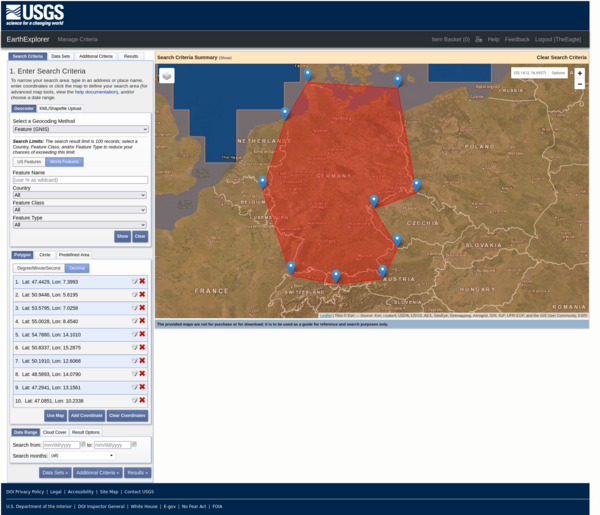600x515 pixels.
Task: Open the map layers control icon
Action: (x=167, y=76)
